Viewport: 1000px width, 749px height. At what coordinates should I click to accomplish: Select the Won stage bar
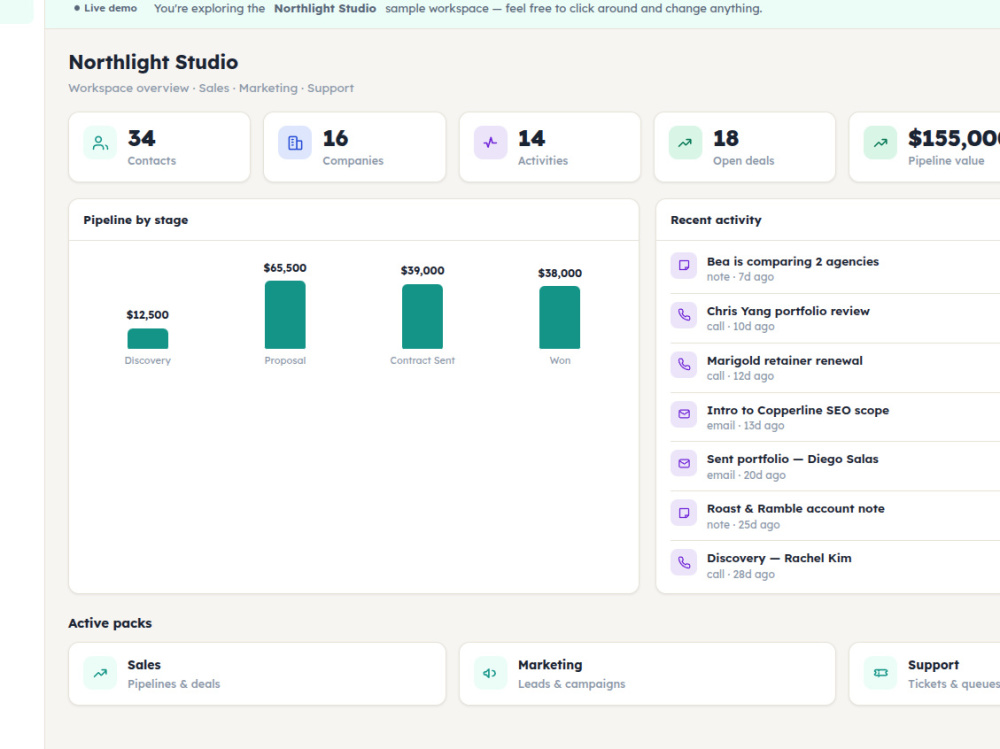click(559, 318)
